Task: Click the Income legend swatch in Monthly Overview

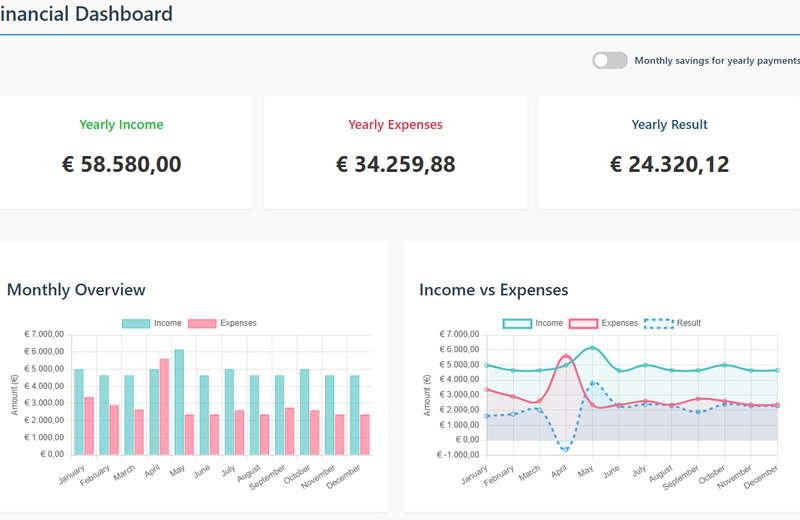Action: pos(136,324)
